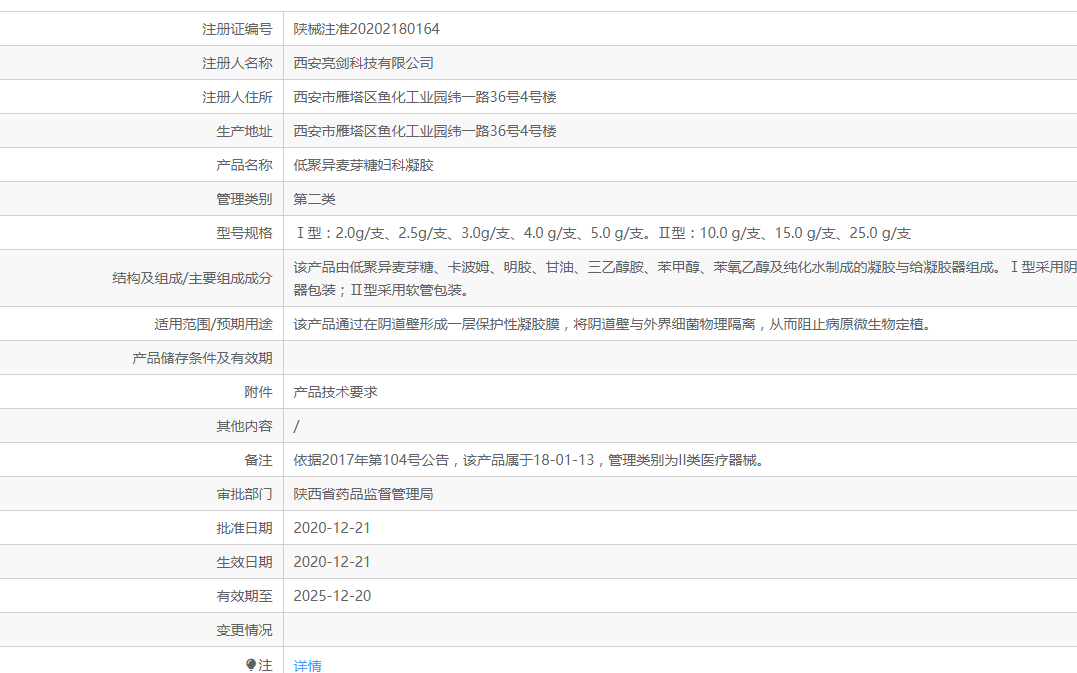Click the 有效期至 label
The height and width of the screenshot is (673, 1077).
244,596
